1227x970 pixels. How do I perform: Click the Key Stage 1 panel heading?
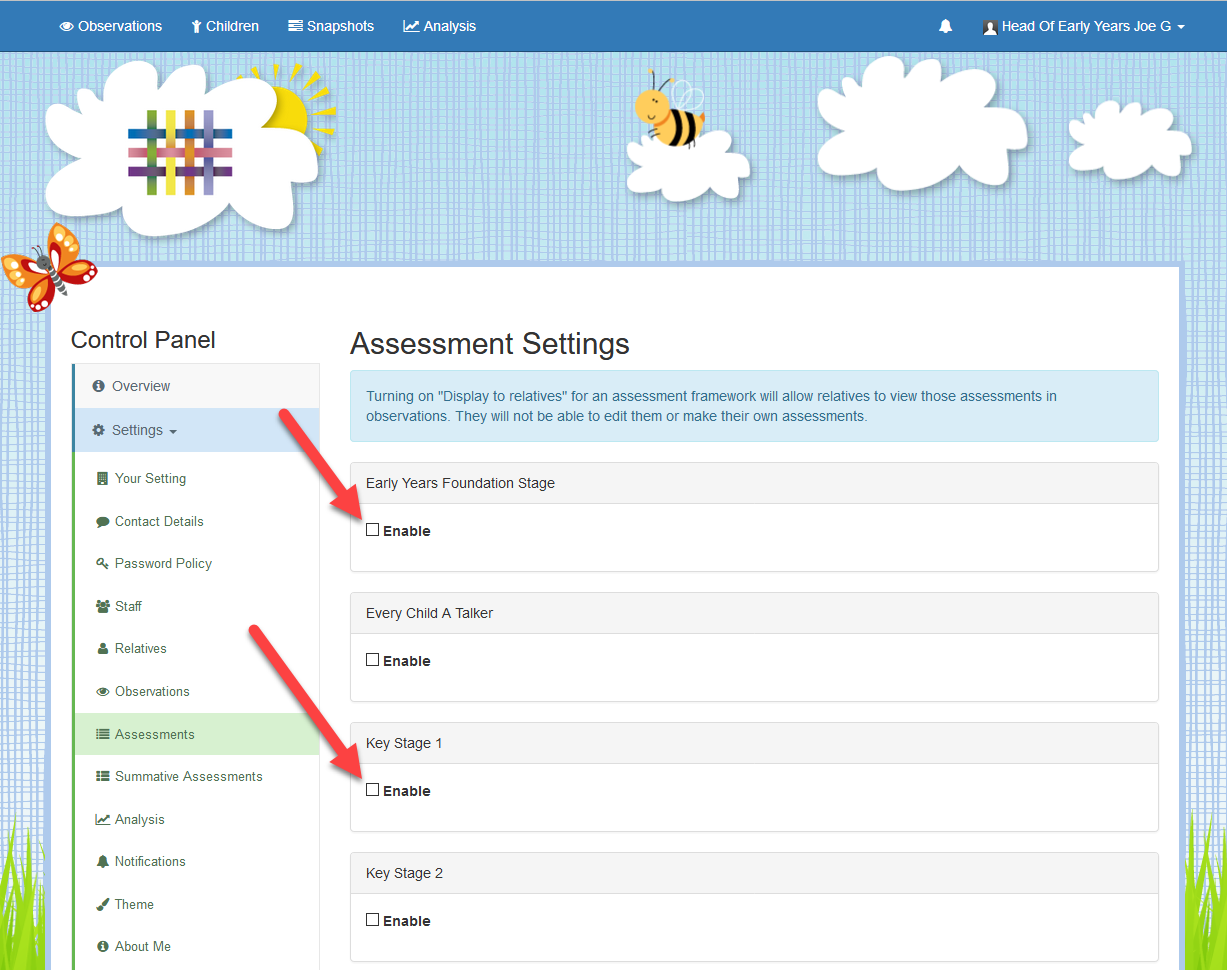754,743
